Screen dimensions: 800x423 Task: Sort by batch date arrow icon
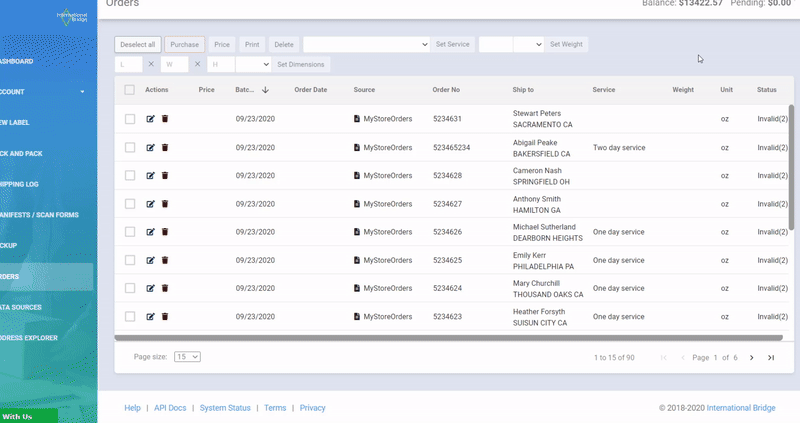(265, 90)
